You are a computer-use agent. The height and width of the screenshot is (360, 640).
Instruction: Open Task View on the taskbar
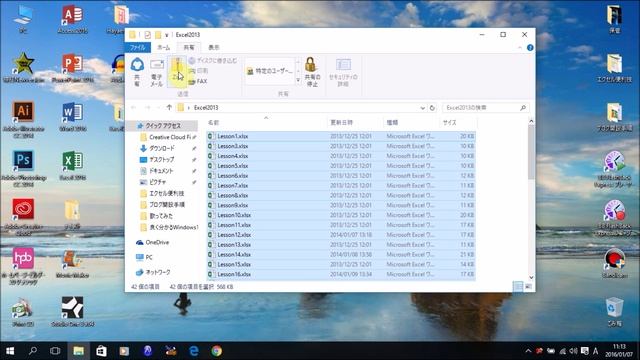[x=55, y=351]
